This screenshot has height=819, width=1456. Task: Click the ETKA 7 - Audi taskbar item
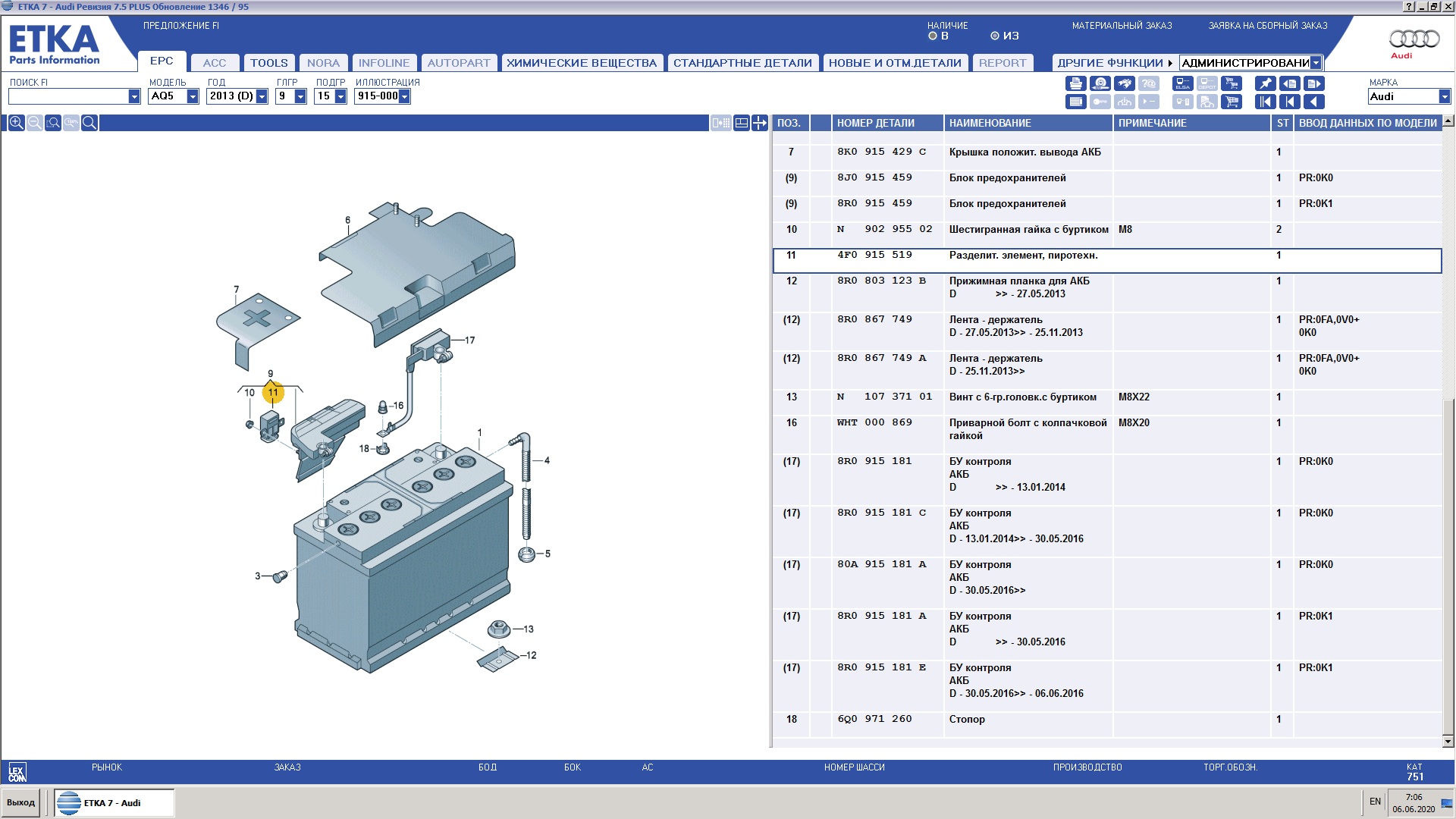coord(114,803)
